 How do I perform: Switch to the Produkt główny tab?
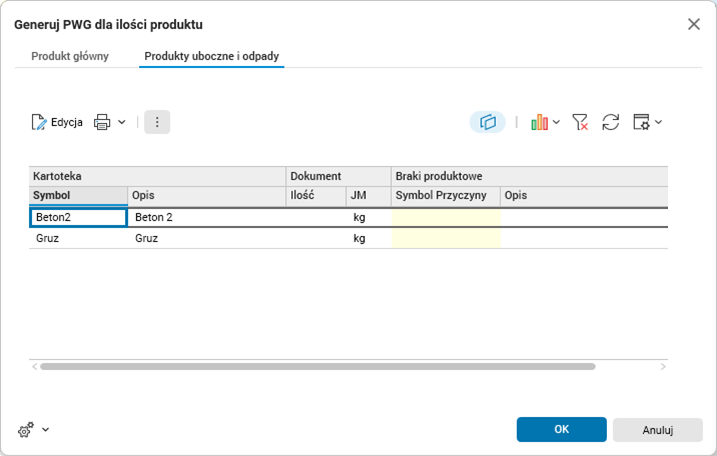[x=70, y=56]
